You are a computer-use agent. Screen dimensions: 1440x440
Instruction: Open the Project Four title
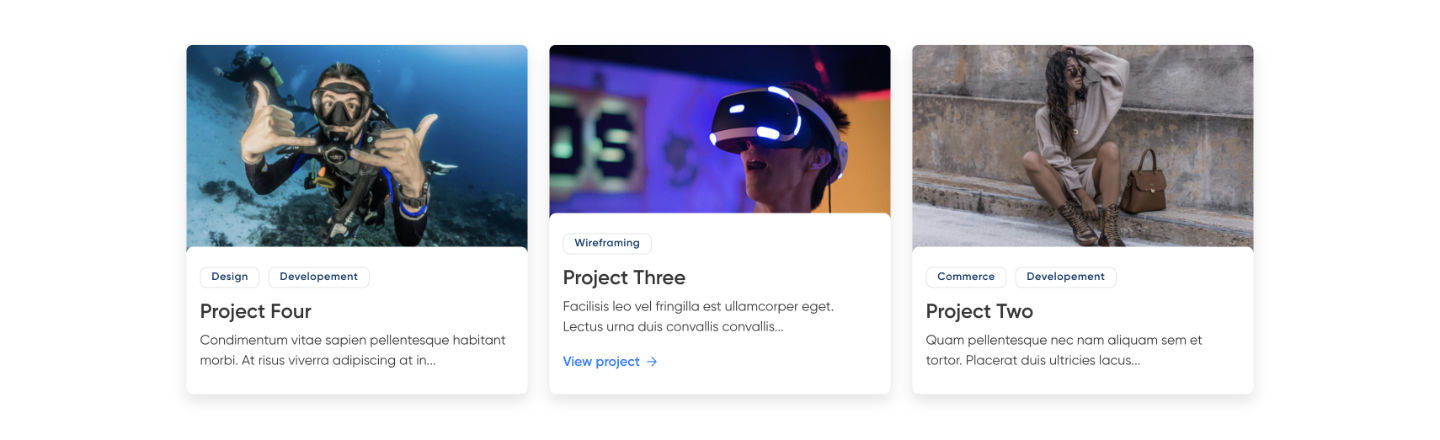tap(256, 311)
